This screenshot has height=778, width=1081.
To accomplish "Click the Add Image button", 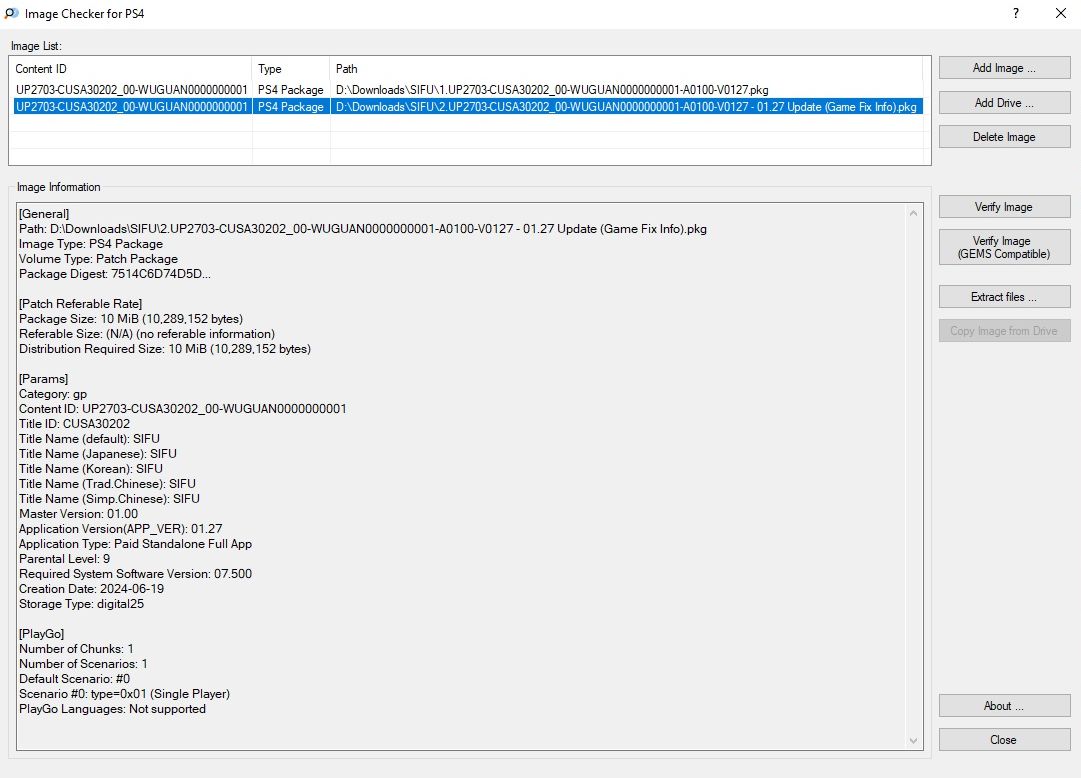I will (x=1004, y=68).
